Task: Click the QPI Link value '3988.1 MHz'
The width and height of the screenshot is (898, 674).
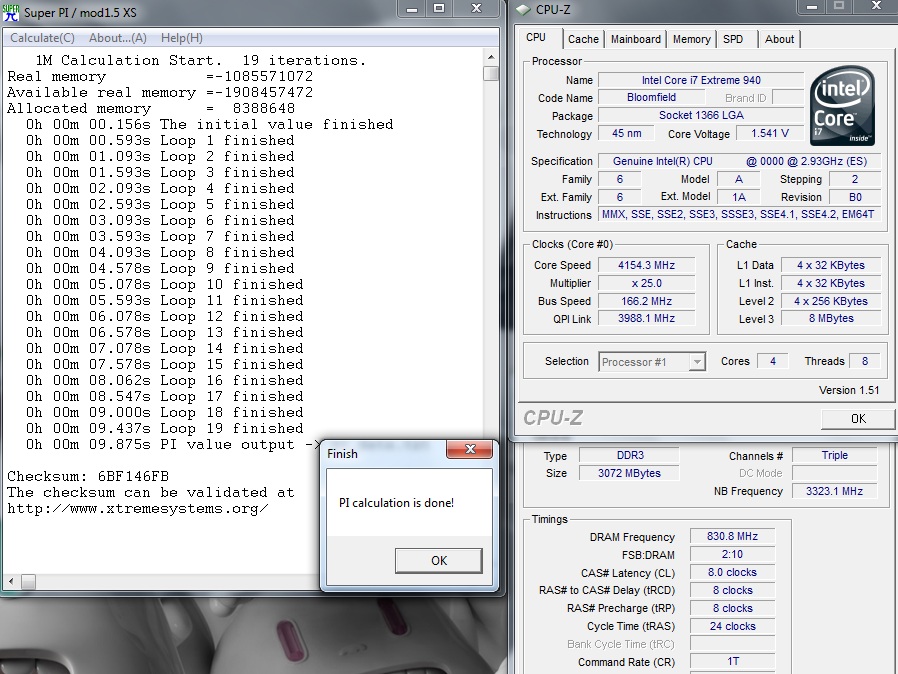Action: (646, 318)
